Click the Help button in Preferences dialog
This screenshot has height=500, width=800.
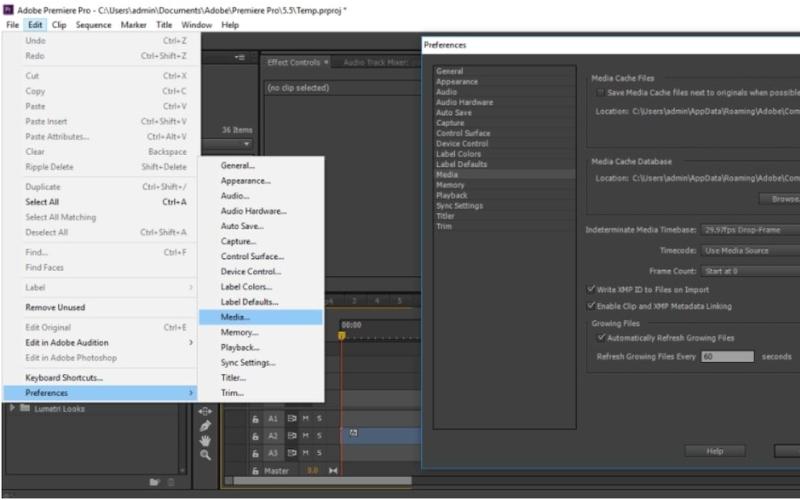tap(714, 451)
